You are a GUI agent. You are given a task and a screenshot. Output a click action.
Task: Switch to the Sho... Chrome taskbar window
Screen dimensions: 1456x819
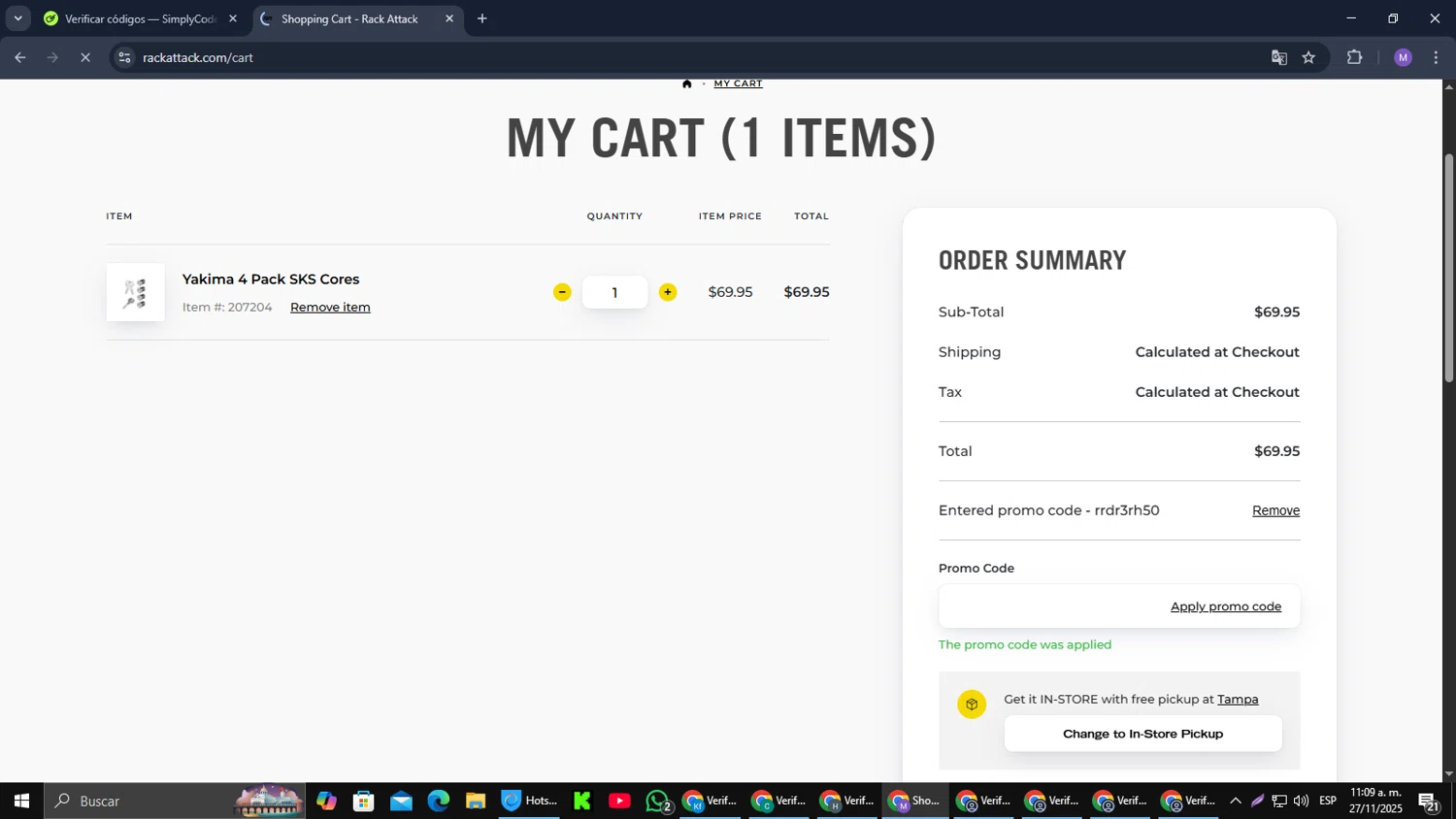click(x=914, y=801)
